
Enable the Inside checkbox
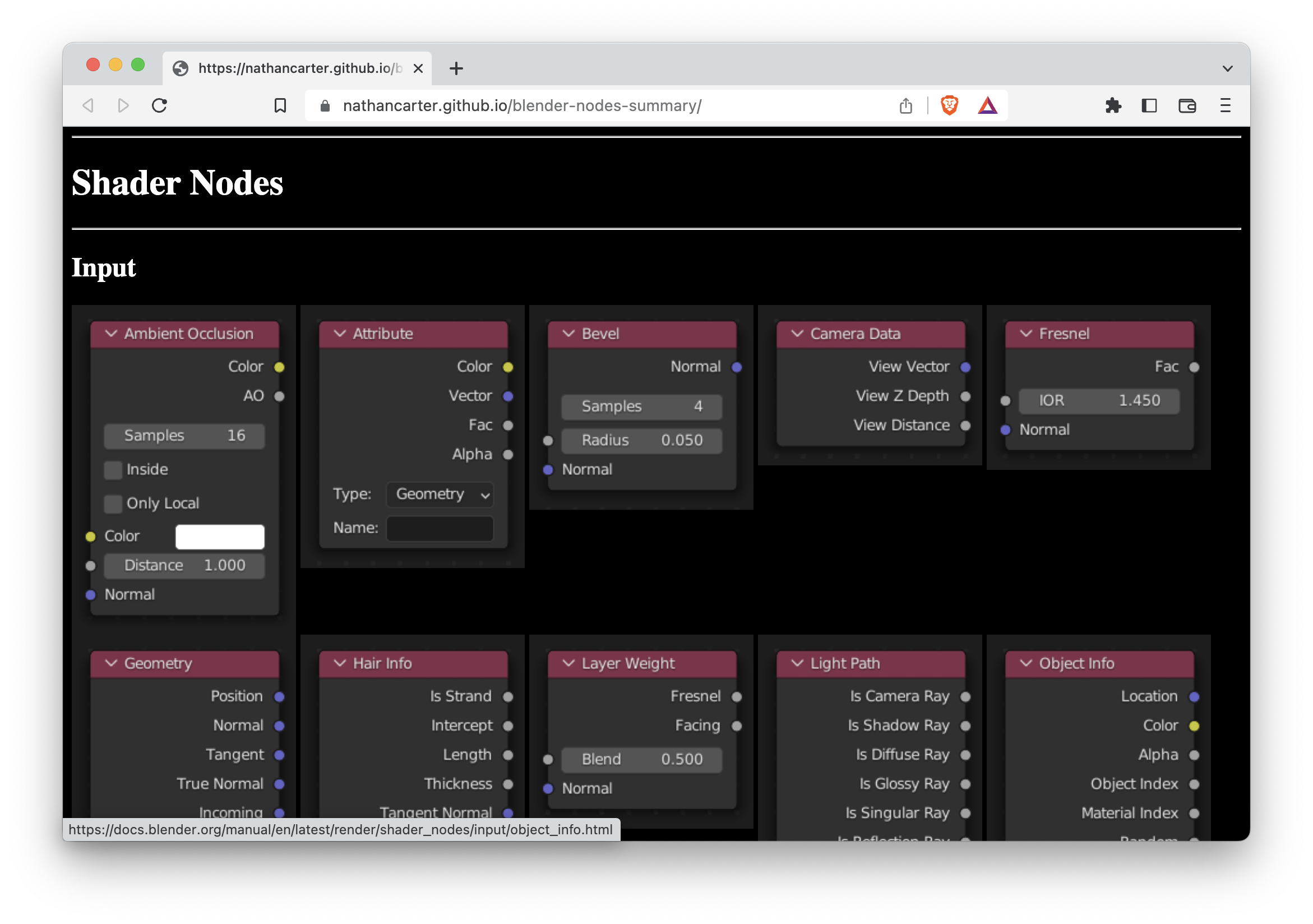(113, 470)
